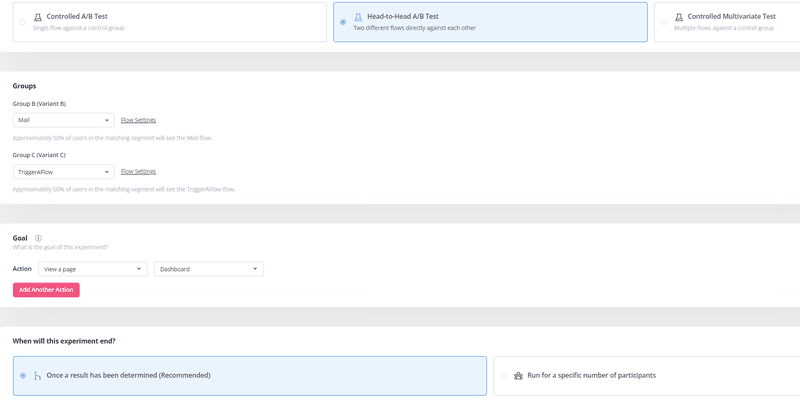800x401 pixels.
Task: Choose the 'Once a result has been determined' radio
Action: click(23, 376)
